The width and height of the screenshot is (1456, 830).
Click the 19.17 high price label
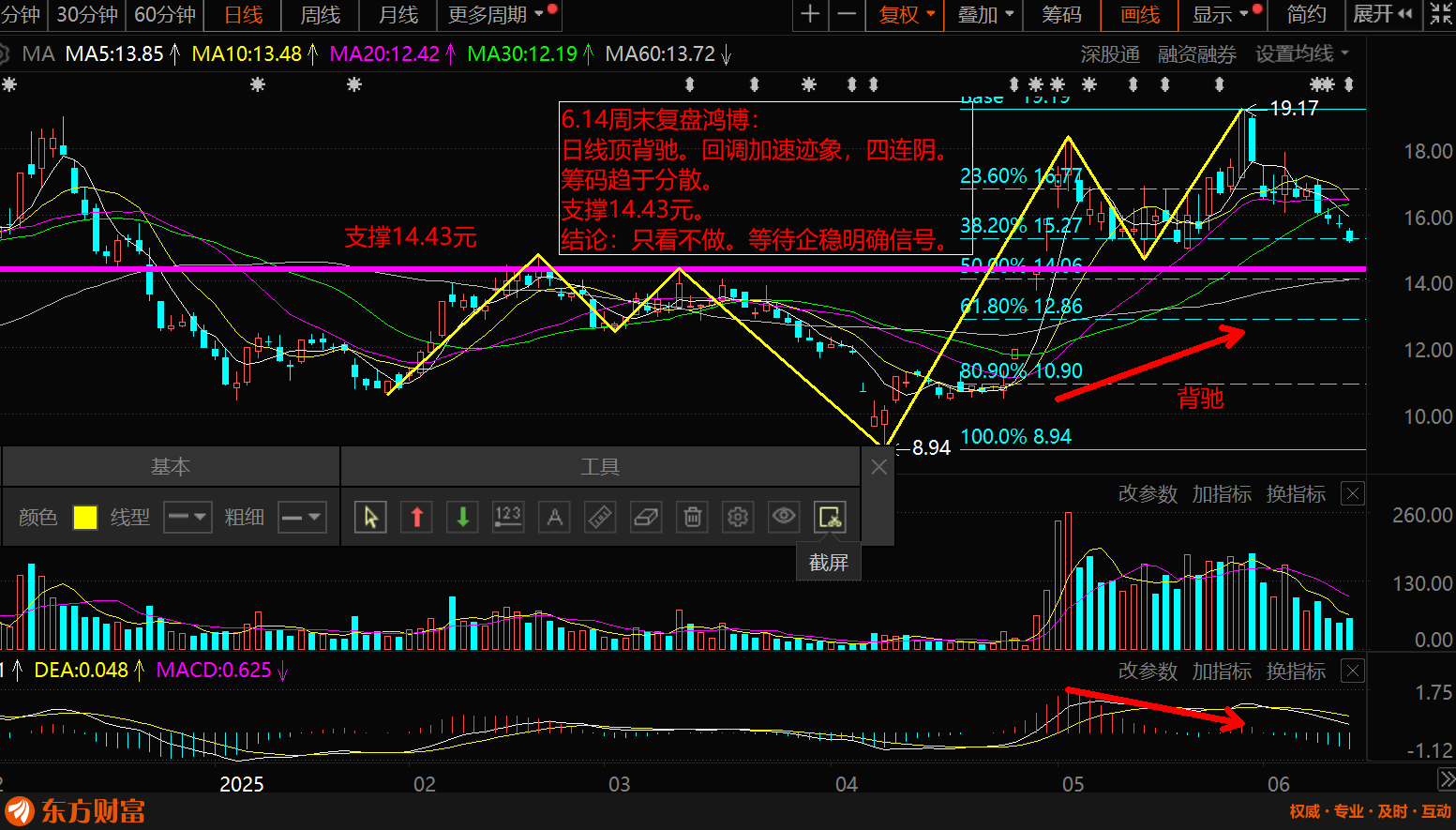click(1294, 109)
